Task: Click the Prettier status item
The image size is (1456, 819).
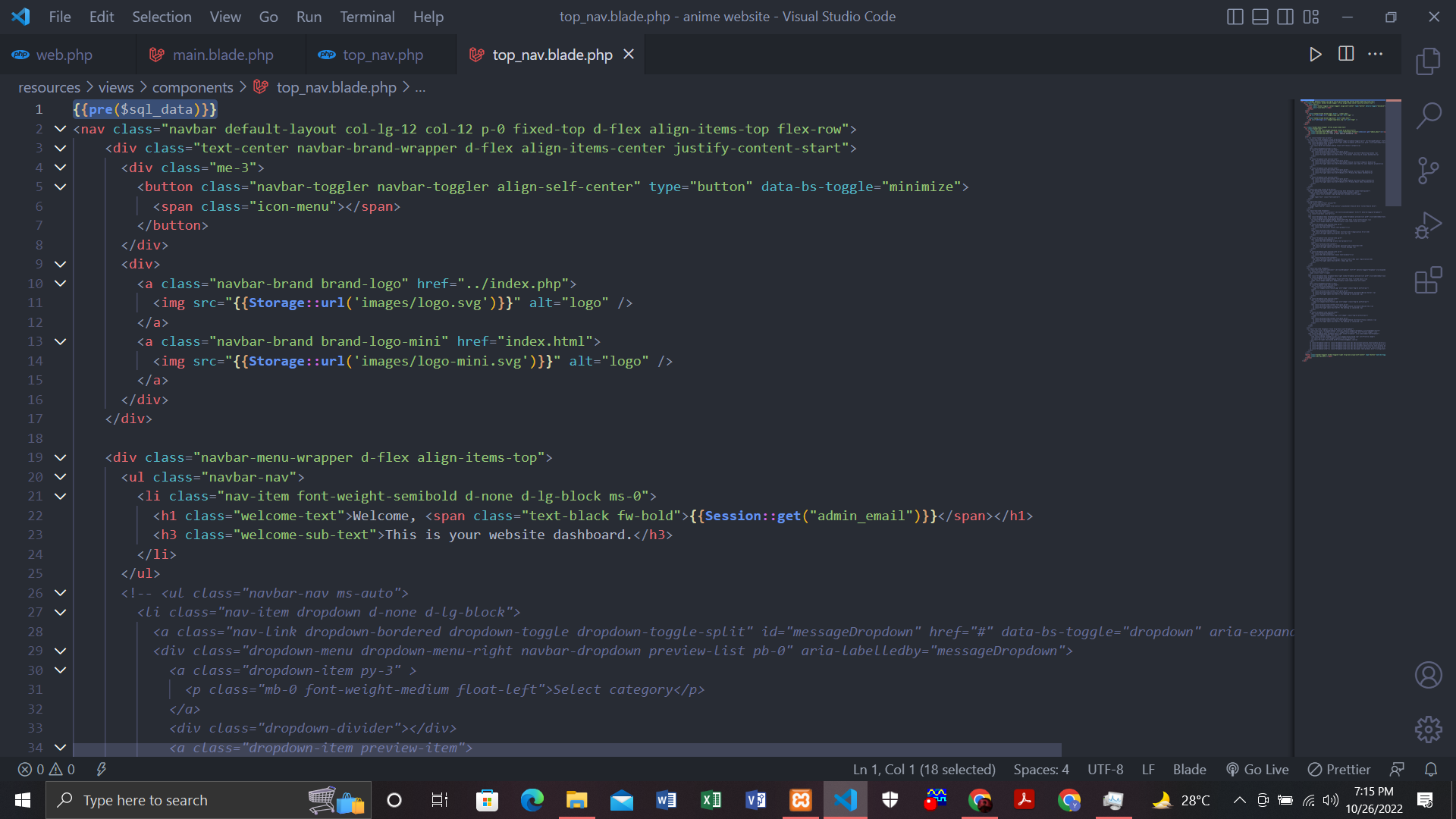Action: [x=1339, y=770]
